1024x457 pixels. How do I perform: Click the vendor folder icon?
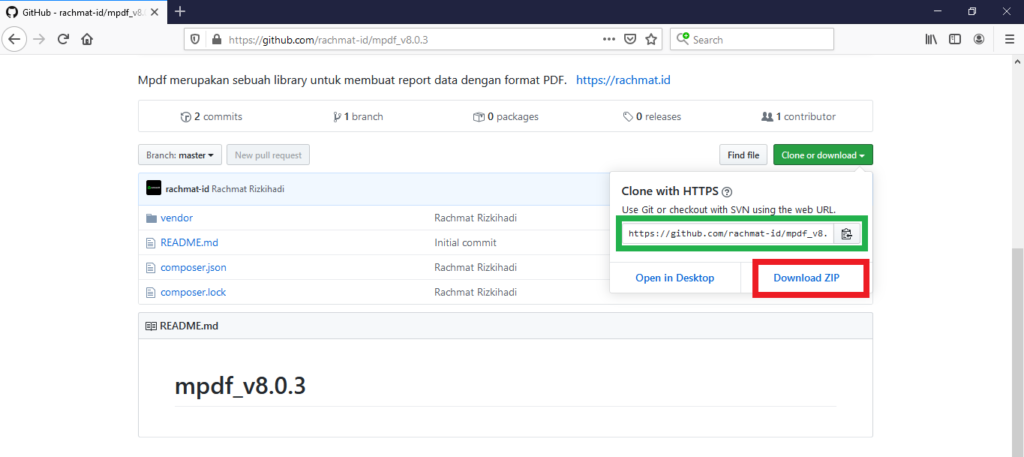tap(152, 218)
